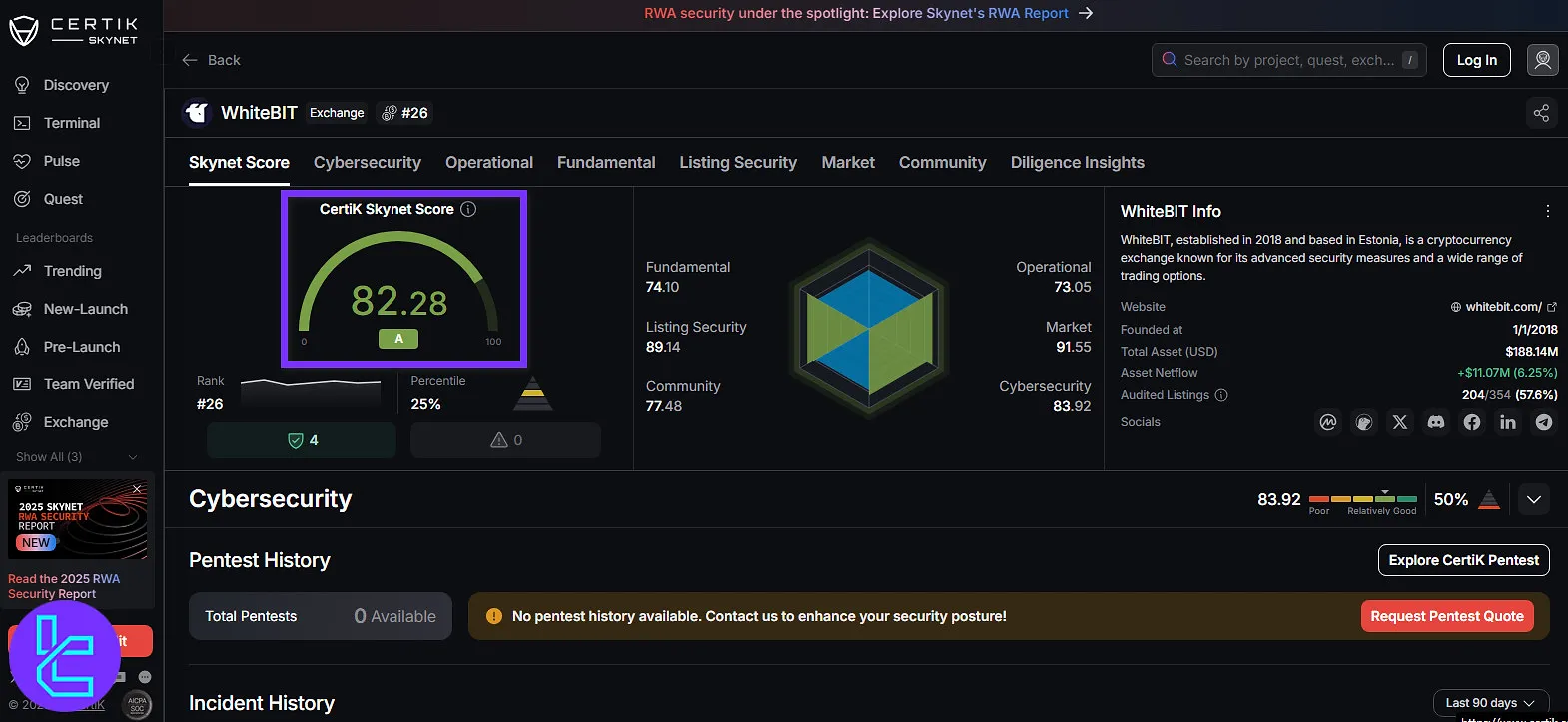Switch to the Diligence Insights tab

click(1077, 162)
